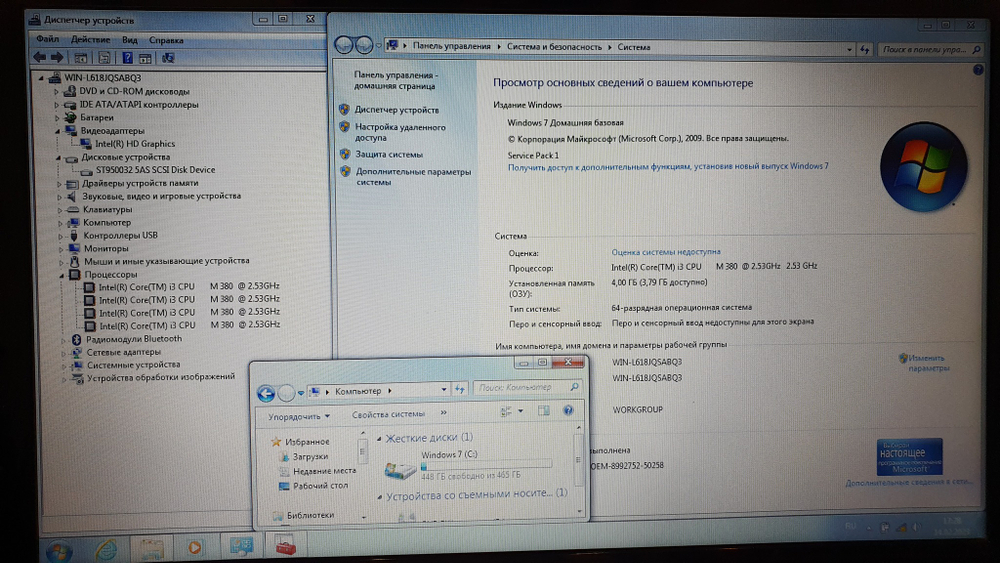Collapse the Дисковые устройства node
Screen dimensions: 1000x563
point(58,157)
